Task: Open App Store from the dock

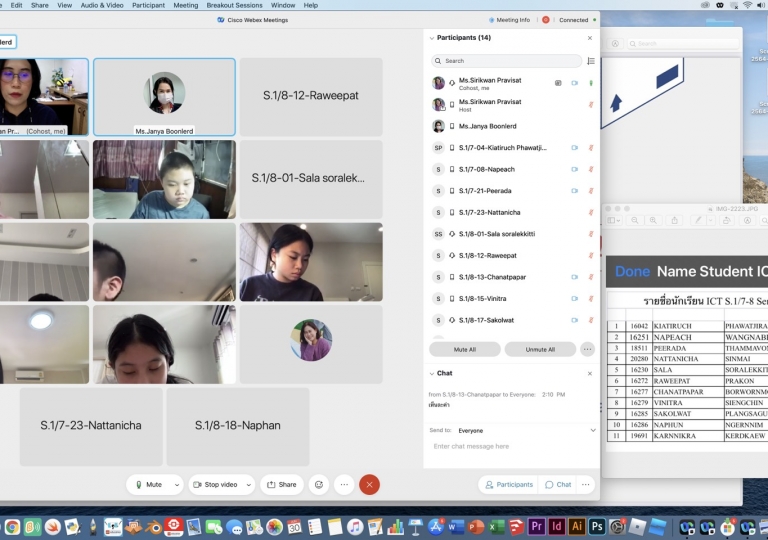Action: [435, 527]
